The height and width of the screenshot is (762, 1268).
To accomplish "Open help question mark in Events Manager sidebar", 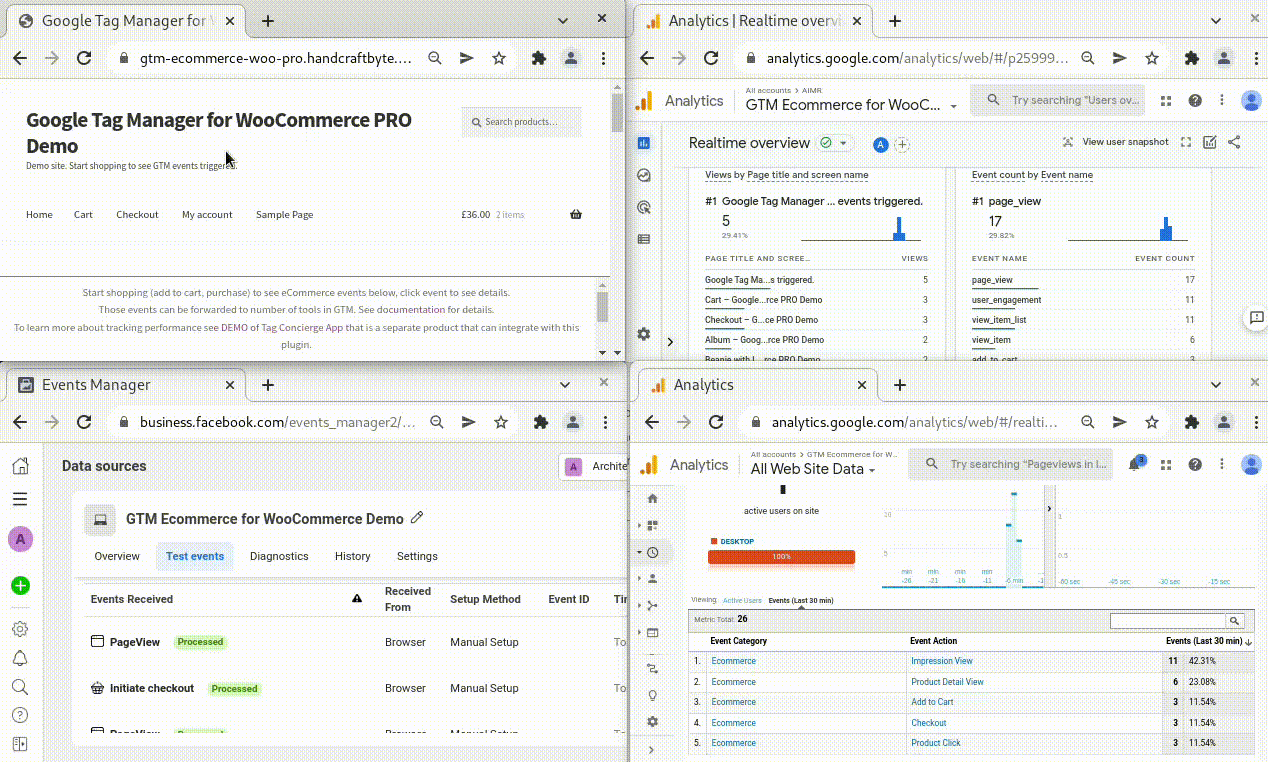I will point(20,715).
